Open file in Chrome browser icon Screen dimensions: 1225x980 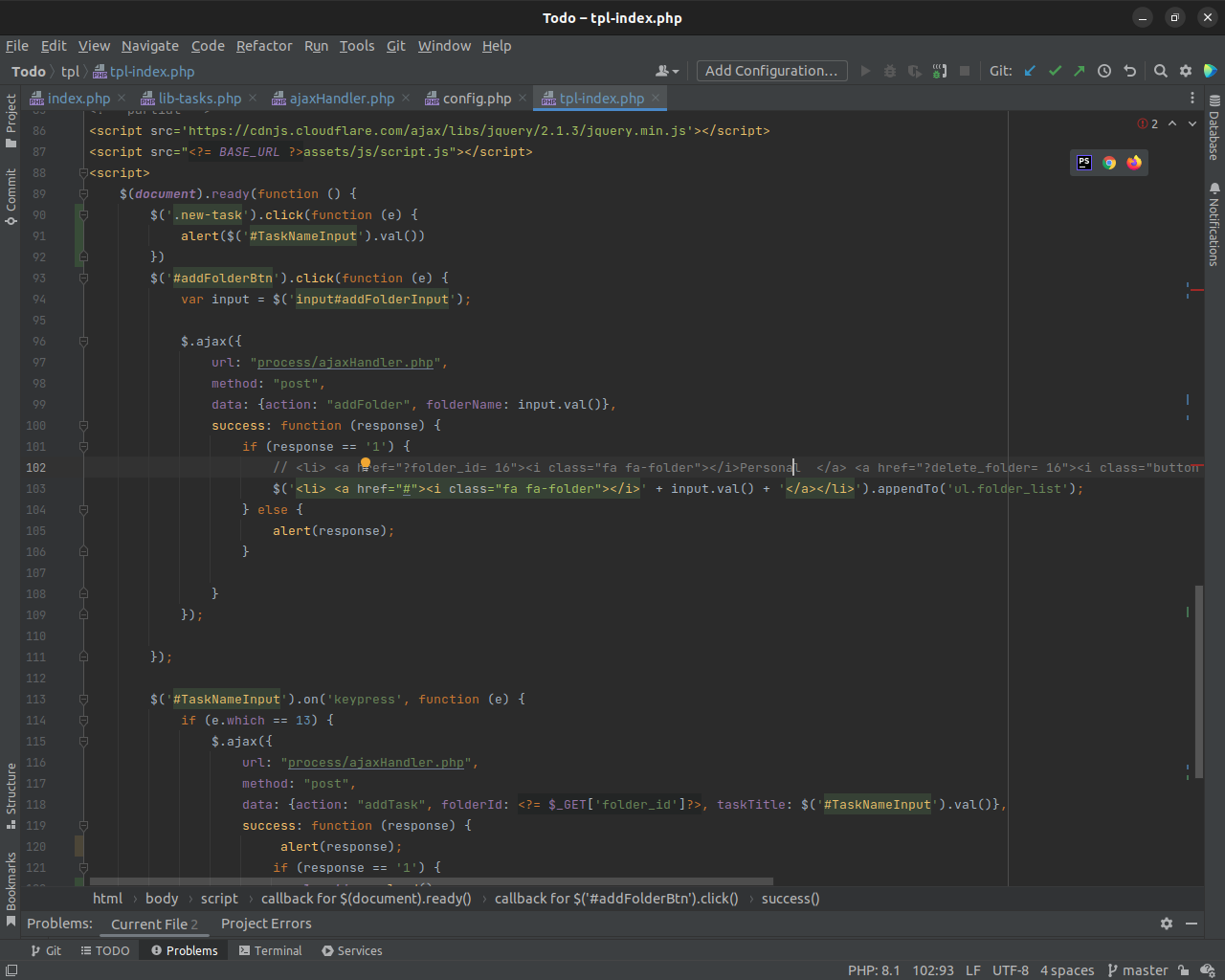(x=1109, y=163)
